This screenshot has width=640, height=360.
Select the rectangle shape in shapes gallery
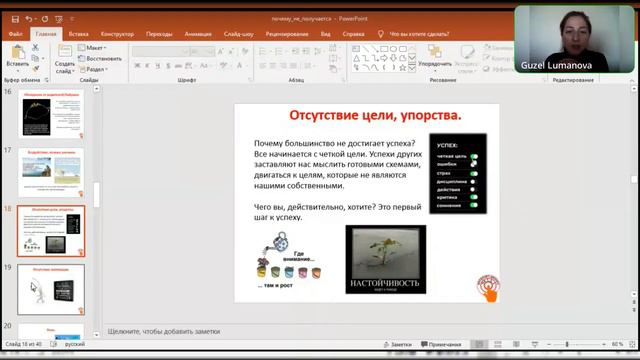pyautogui.click(x=384, y=49)
